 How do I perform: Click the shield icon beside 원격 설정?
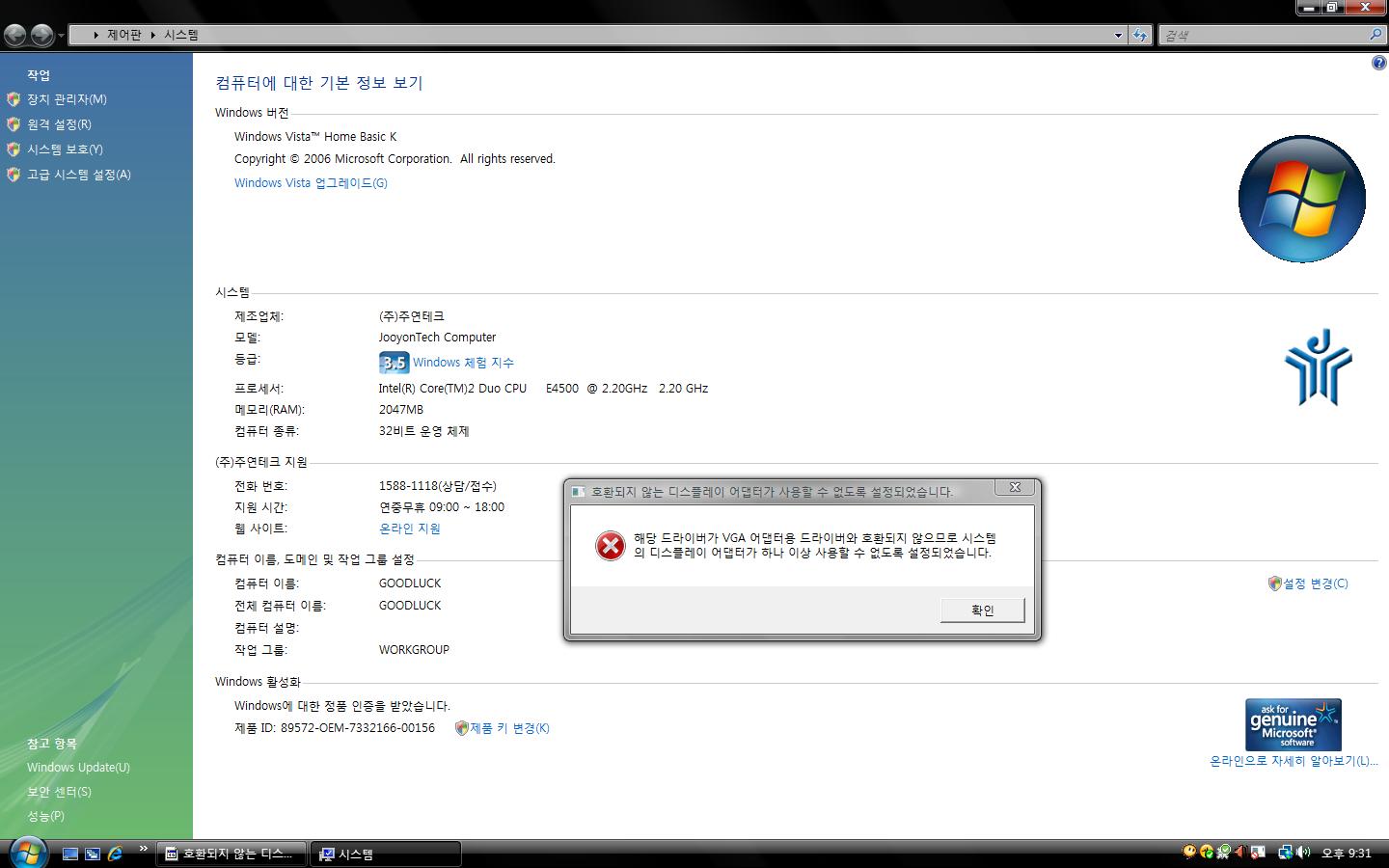tap(14, 124)
